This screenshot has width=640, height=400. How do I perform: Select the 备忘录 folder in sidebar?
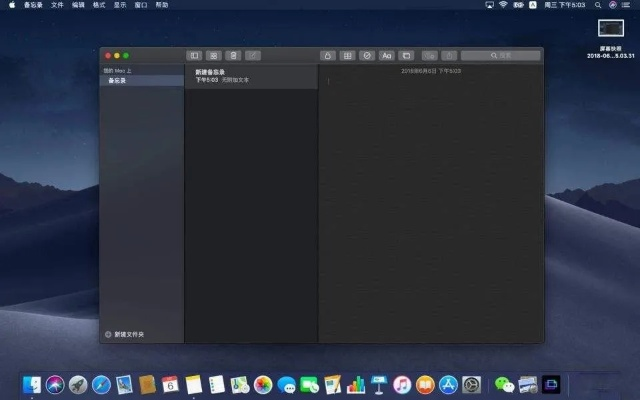[118, 80]
